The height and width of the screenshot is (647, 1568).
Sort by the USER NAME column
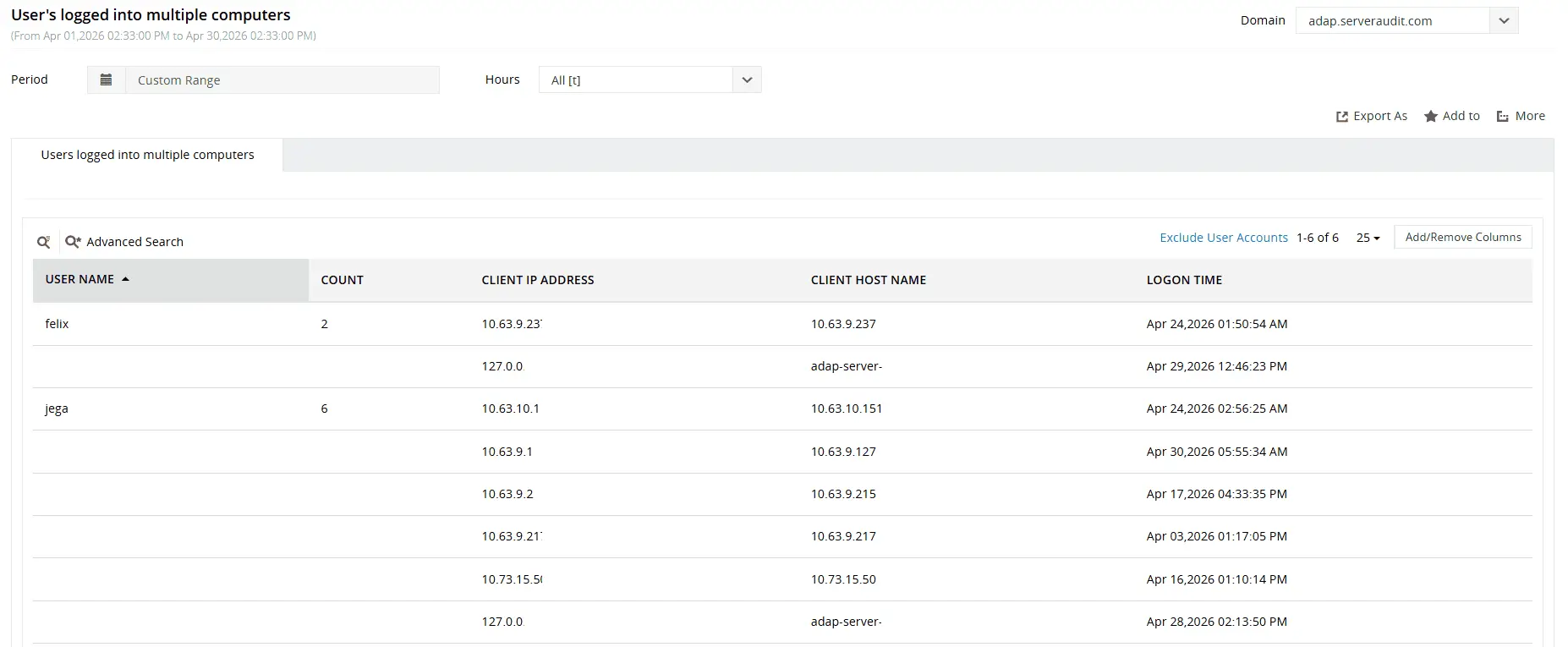pos(79,279)
